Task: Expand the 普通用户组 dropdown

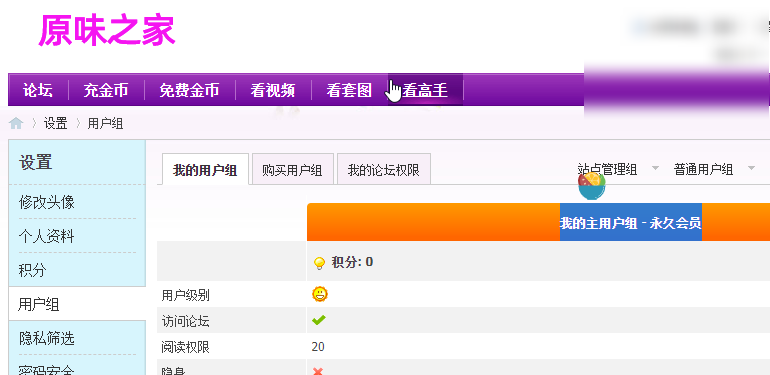Action: [715, 170]
